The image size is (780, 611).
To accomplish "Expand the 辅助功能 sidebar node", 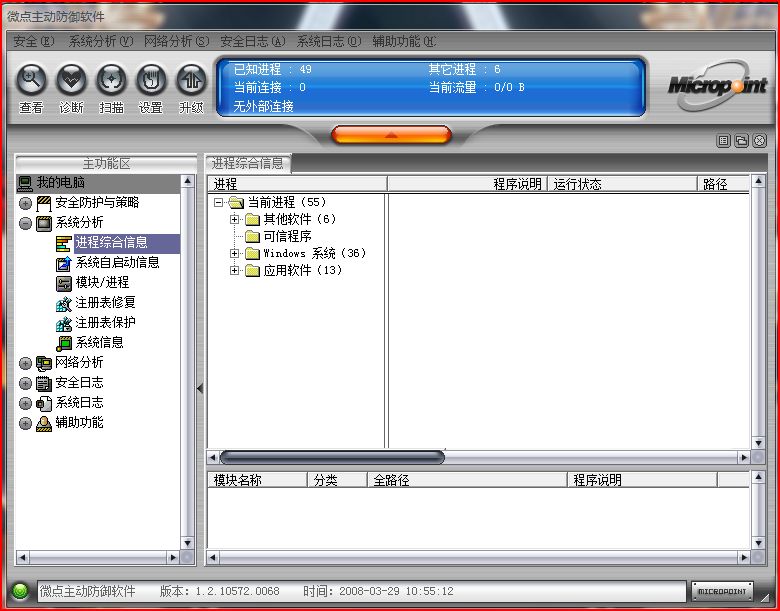I will click(x=25, y=423).
